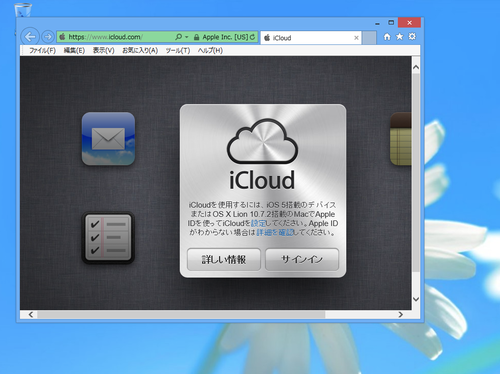Open the Notes app icon
The width and height of the screenshot is (500, 374).
pos(401,139)
